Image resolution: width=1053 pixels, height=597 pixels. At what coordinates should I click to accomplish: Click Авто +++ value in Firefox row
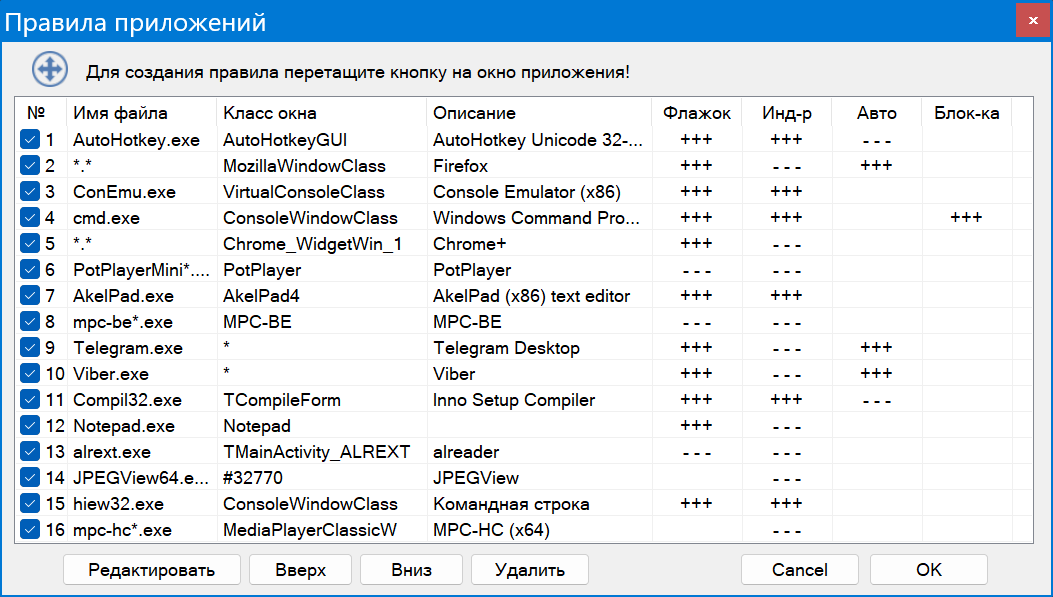tap(876, 165)
